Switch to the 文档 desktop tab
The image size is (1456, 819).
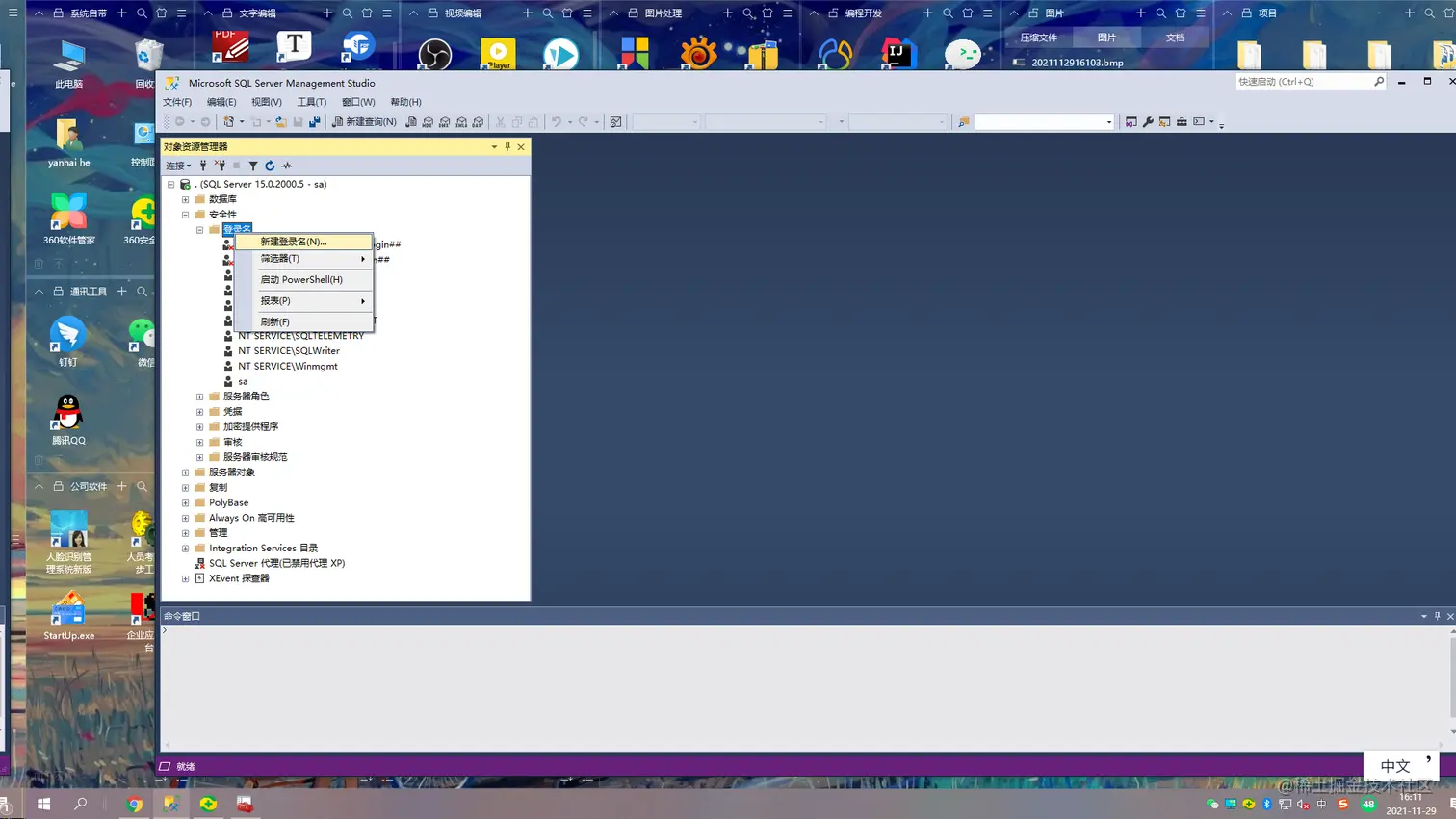click(1175, 38)
